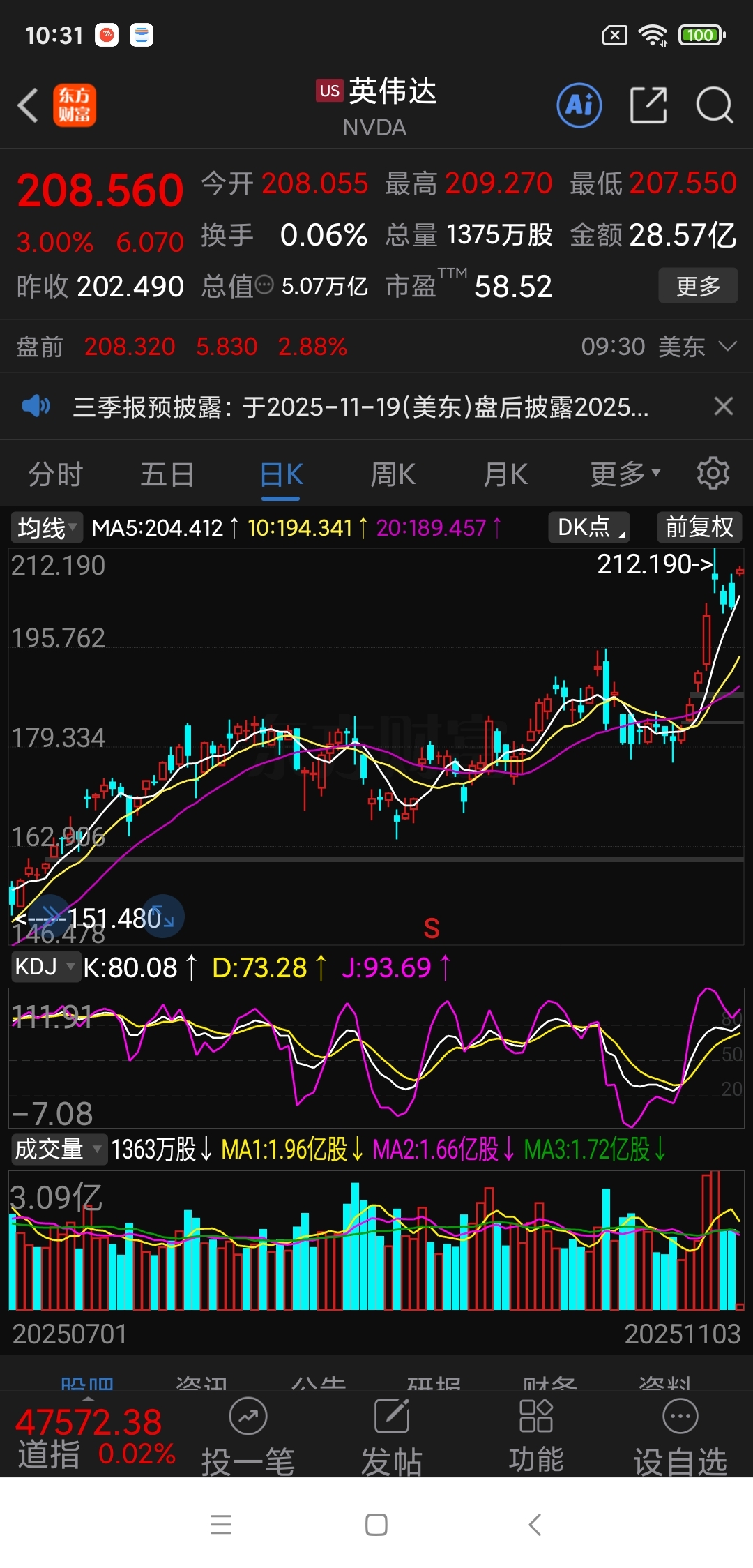
Task: Tap the 市盈TTM 58.52 value
Action: click(x=469, y=285)
